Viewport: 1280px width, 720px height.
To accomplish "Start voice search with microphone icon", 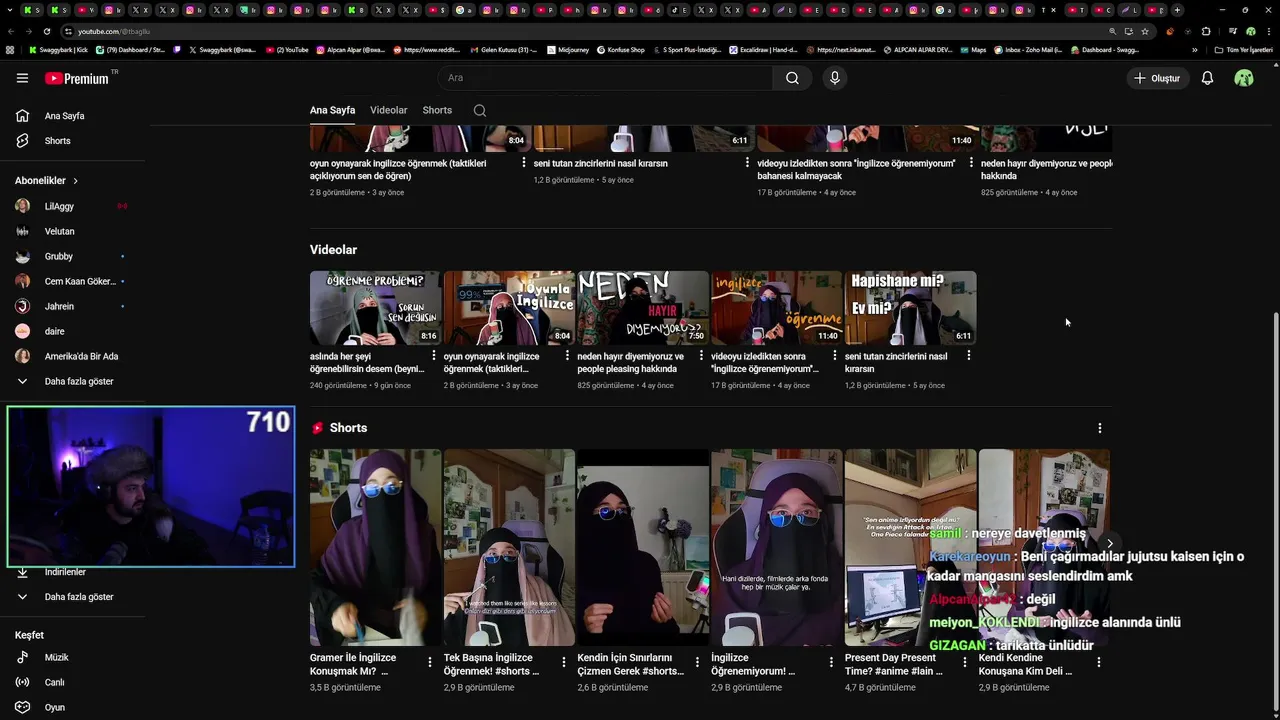I will click(x=835, y=78).
